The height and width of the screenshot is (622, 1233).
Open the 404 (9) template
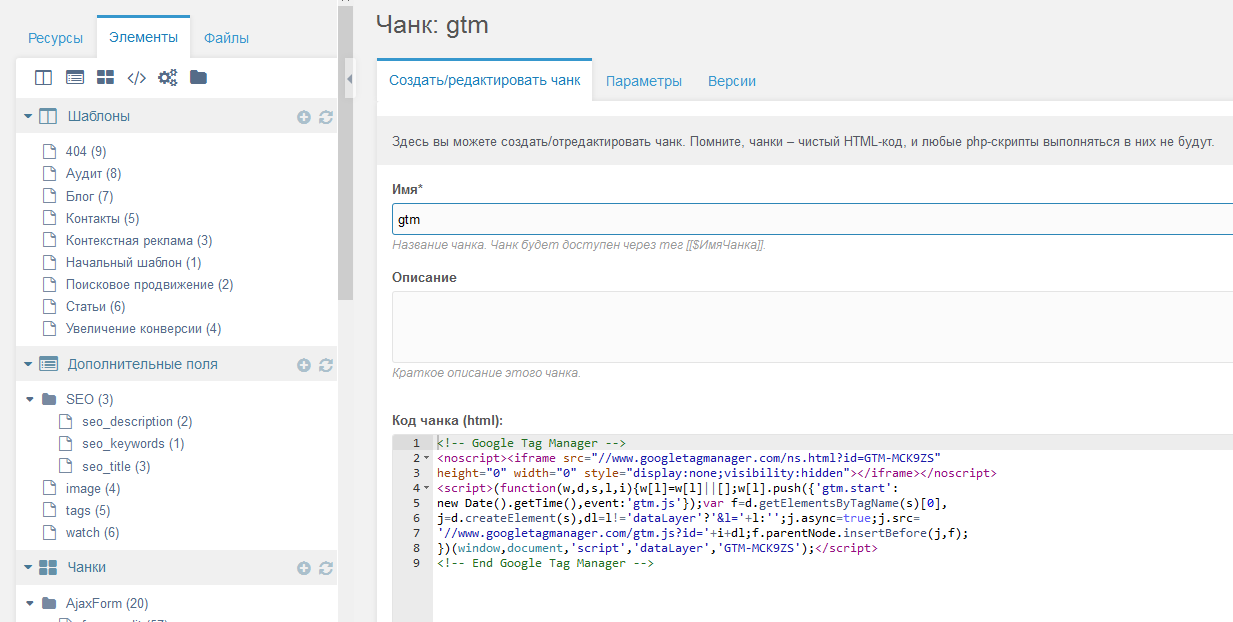[86, 152]
